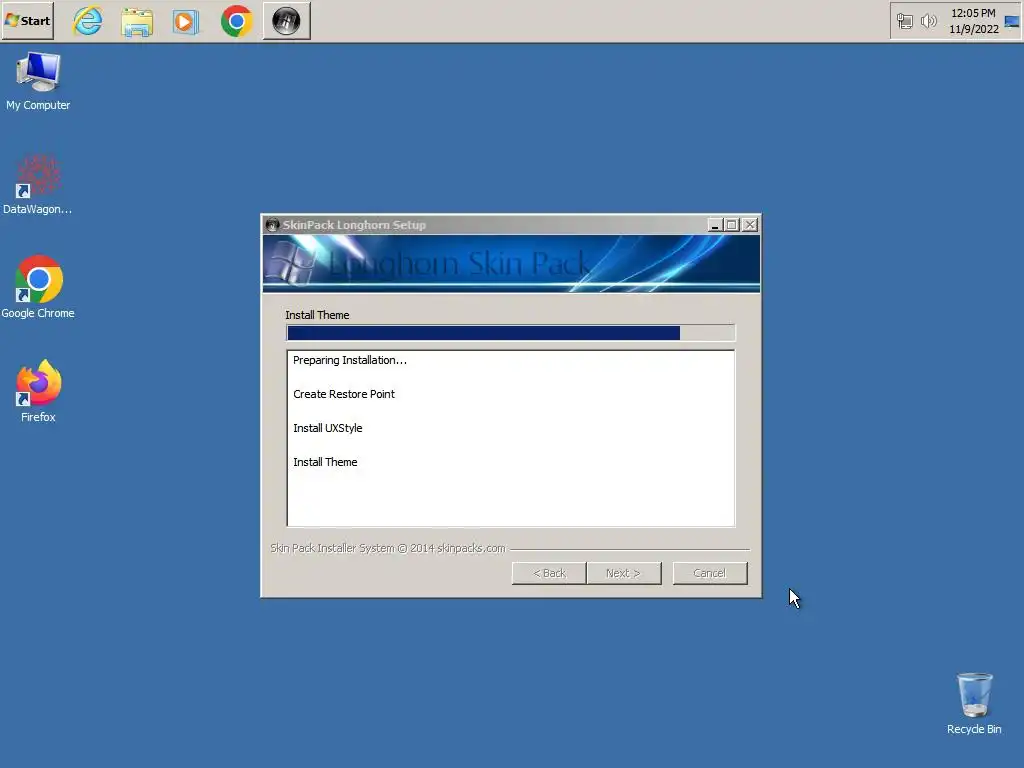
Task: Open the network tray icon
Action: coord(904,22)
